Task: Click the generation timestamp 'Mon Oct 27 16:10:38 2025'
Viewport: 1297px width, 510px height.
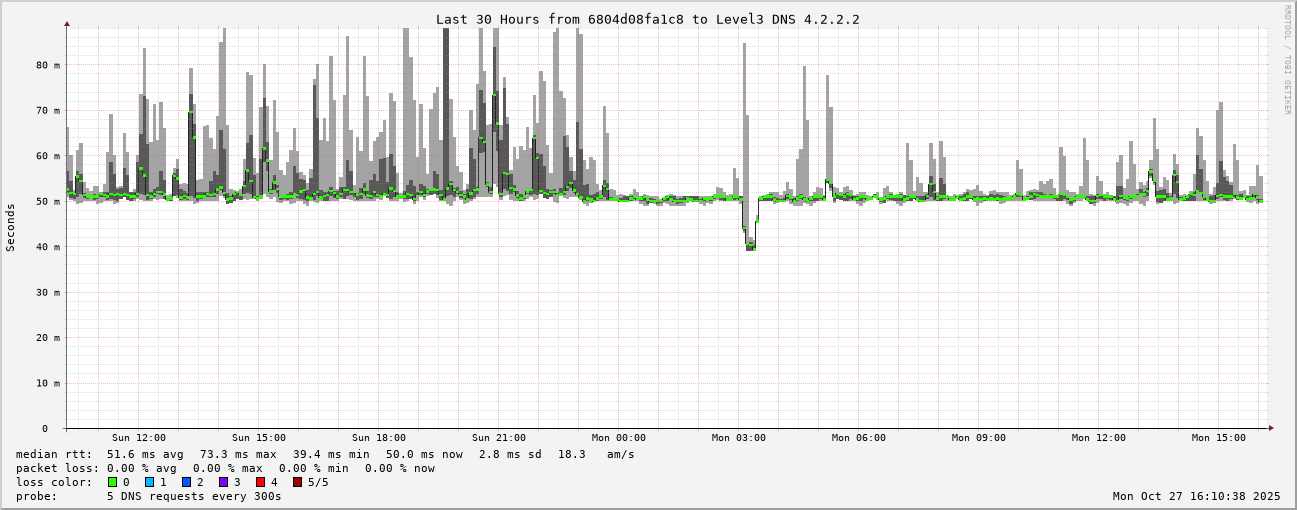Action: pos(1196,496)
